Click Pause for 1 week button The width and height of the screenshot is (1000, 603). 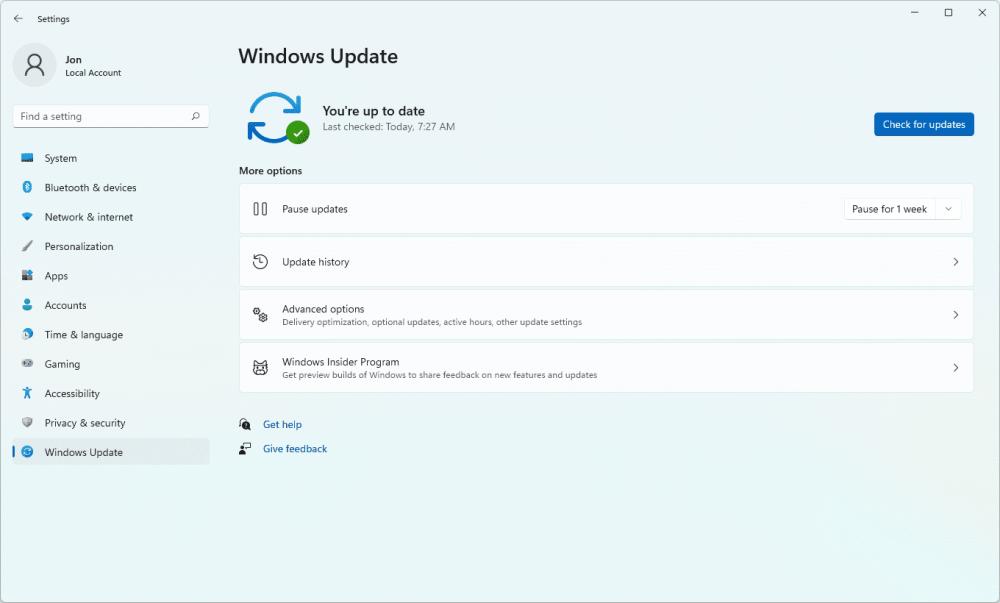[x=890, y=209]
